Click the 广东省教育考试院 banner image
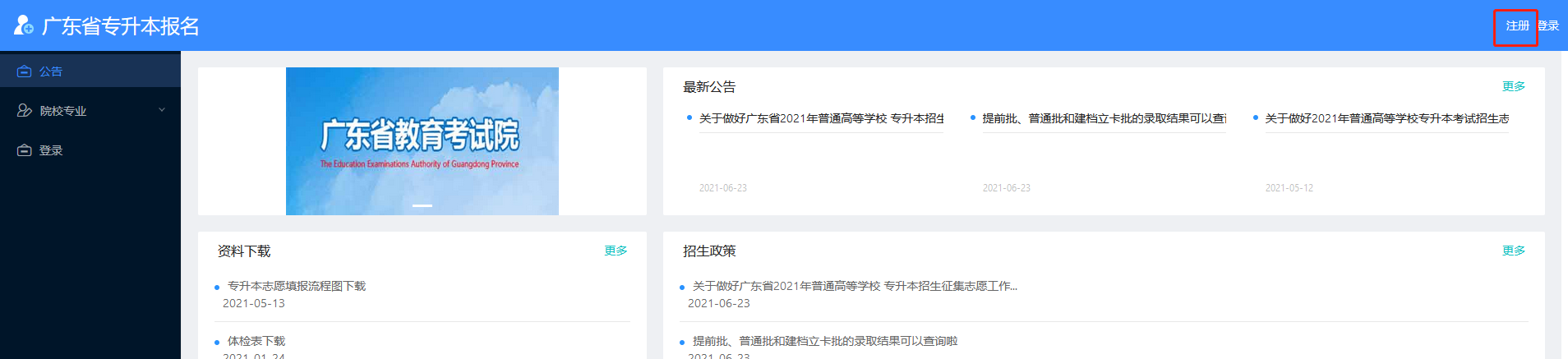The width and height of the screenshot is (1568, 359). 422,141
